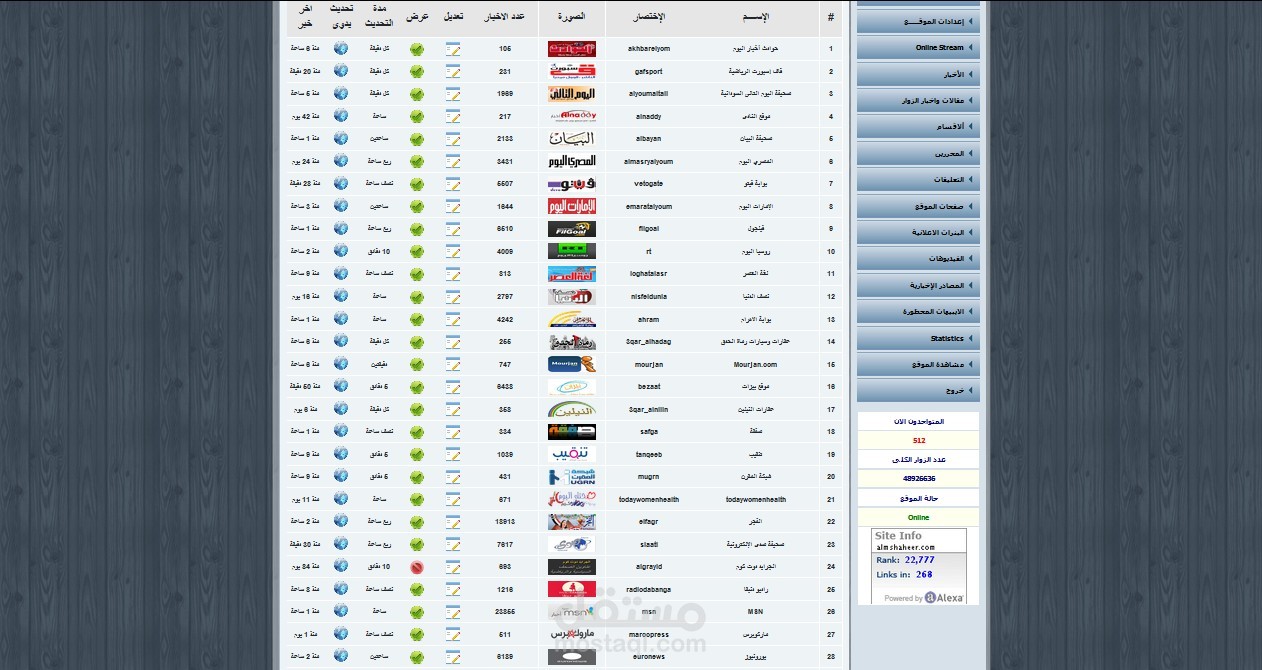The height and width of the screenshot is (670, 1262).
Task: Open الفيديوهات sidebar menu item
Action: (x=918, y=258)
